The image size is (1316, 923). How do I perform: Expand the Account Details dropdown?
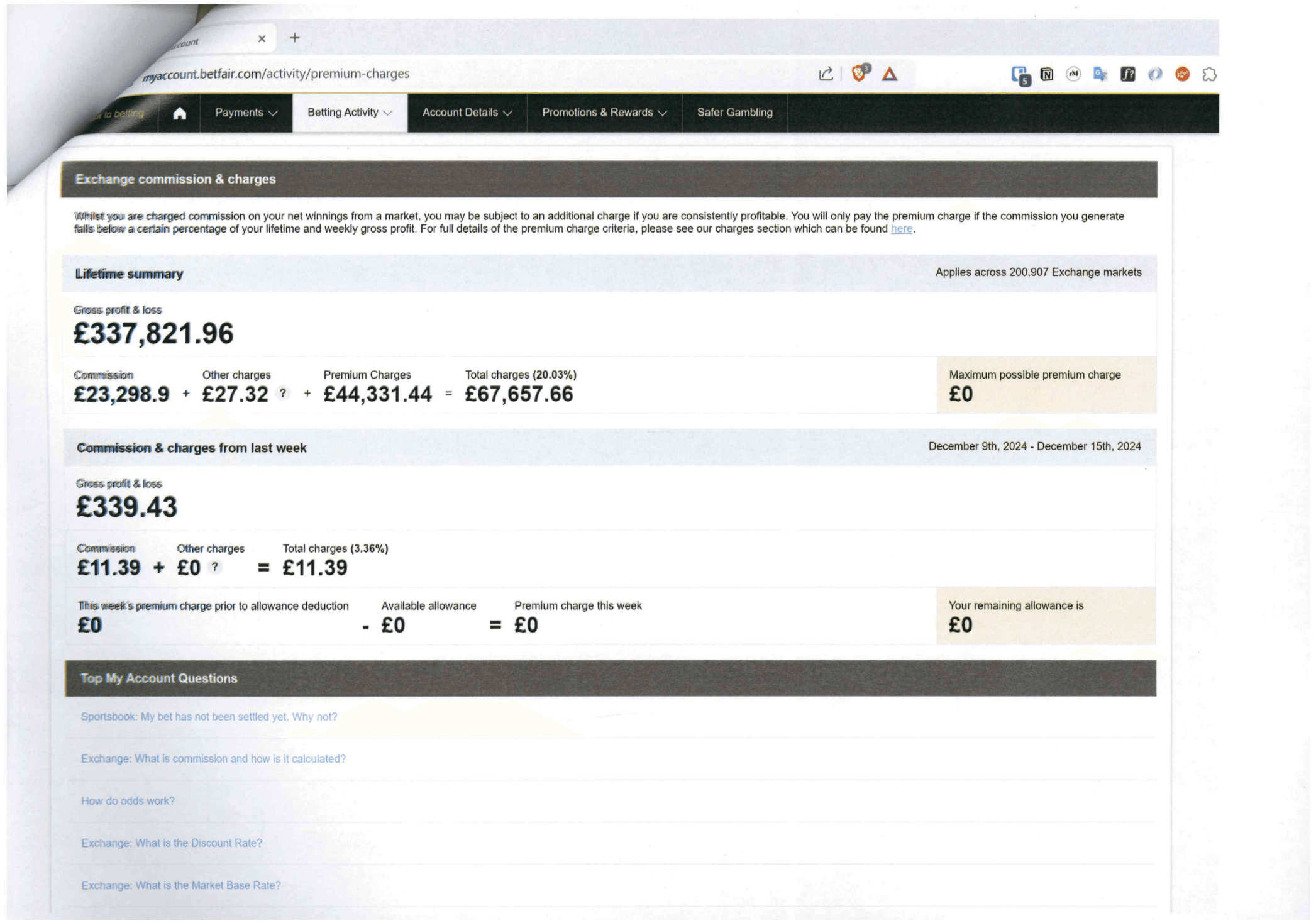pos(467,113)
